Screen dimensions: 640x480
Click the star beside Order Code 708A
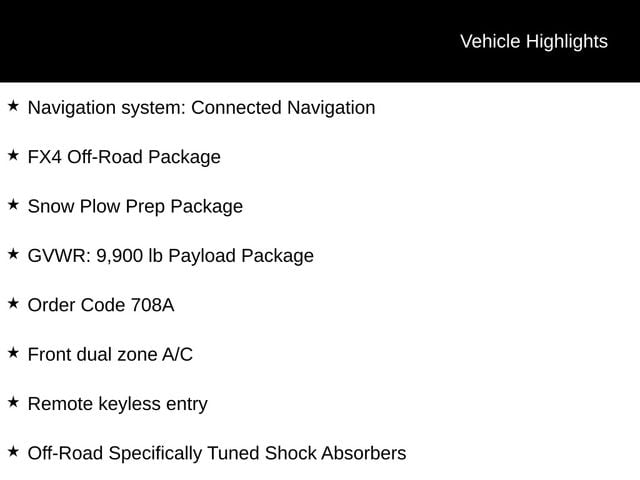(13, 304)
